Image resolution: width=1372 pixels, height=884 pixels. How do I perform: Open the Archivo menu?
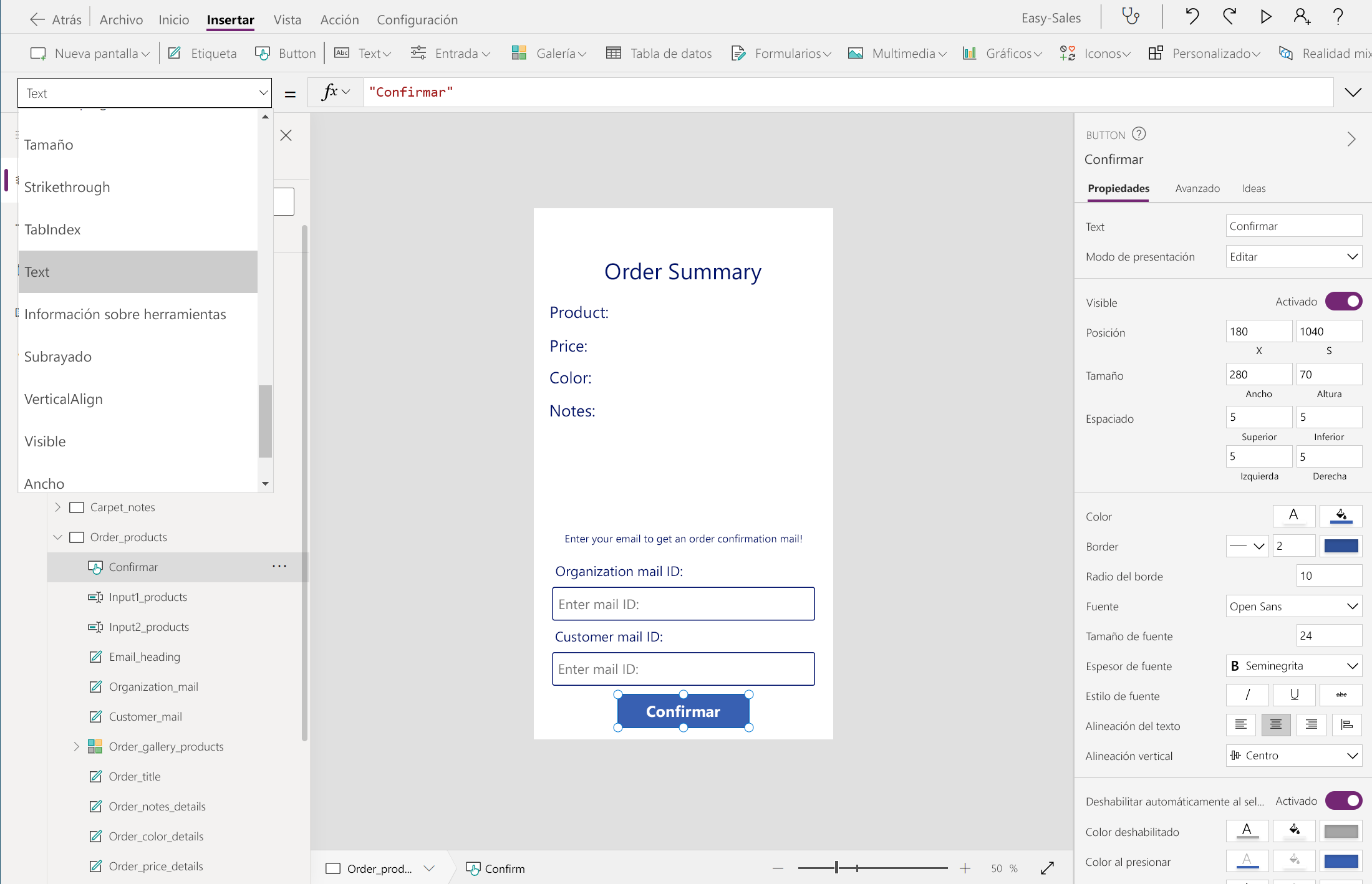pyautogui.click(x=121, y=19)
